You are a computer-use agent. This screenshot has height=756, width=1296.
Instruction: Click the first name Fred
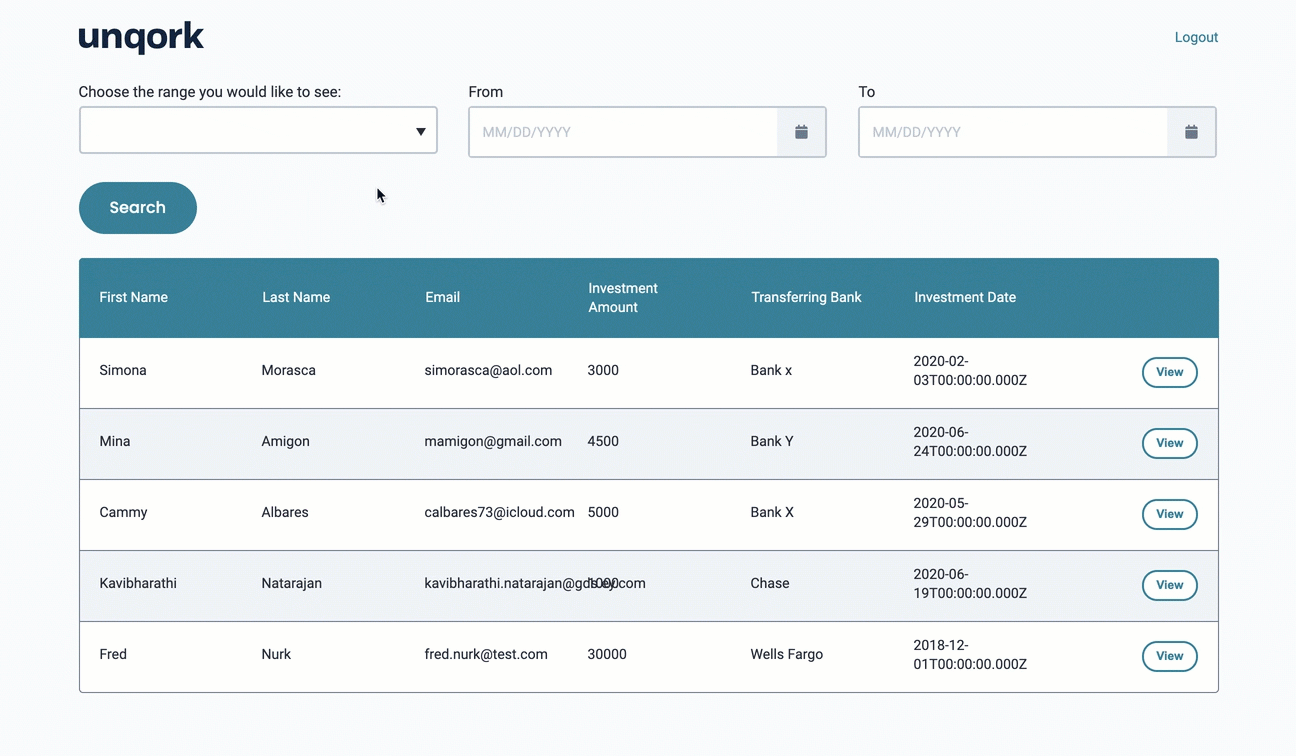tap(113, 654)
